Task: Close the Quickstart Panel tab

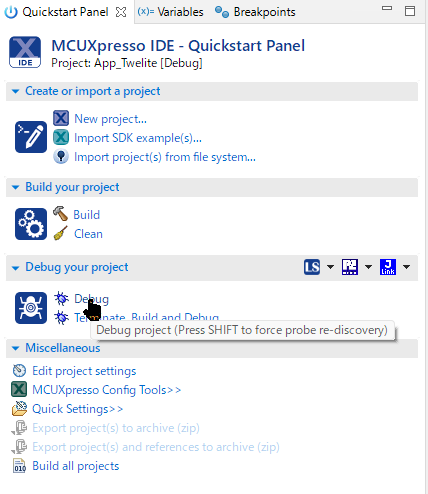Action: pyautogui.click(x=121, y=12)
